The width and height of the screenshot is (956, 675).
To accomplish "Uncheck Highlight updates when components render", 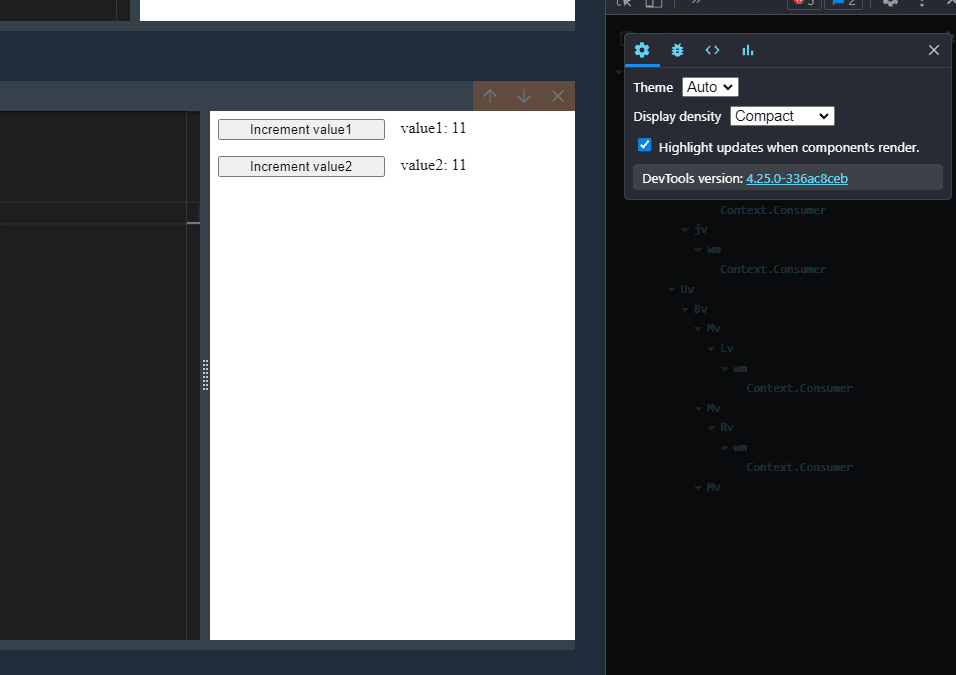I will tap(645, 145).
